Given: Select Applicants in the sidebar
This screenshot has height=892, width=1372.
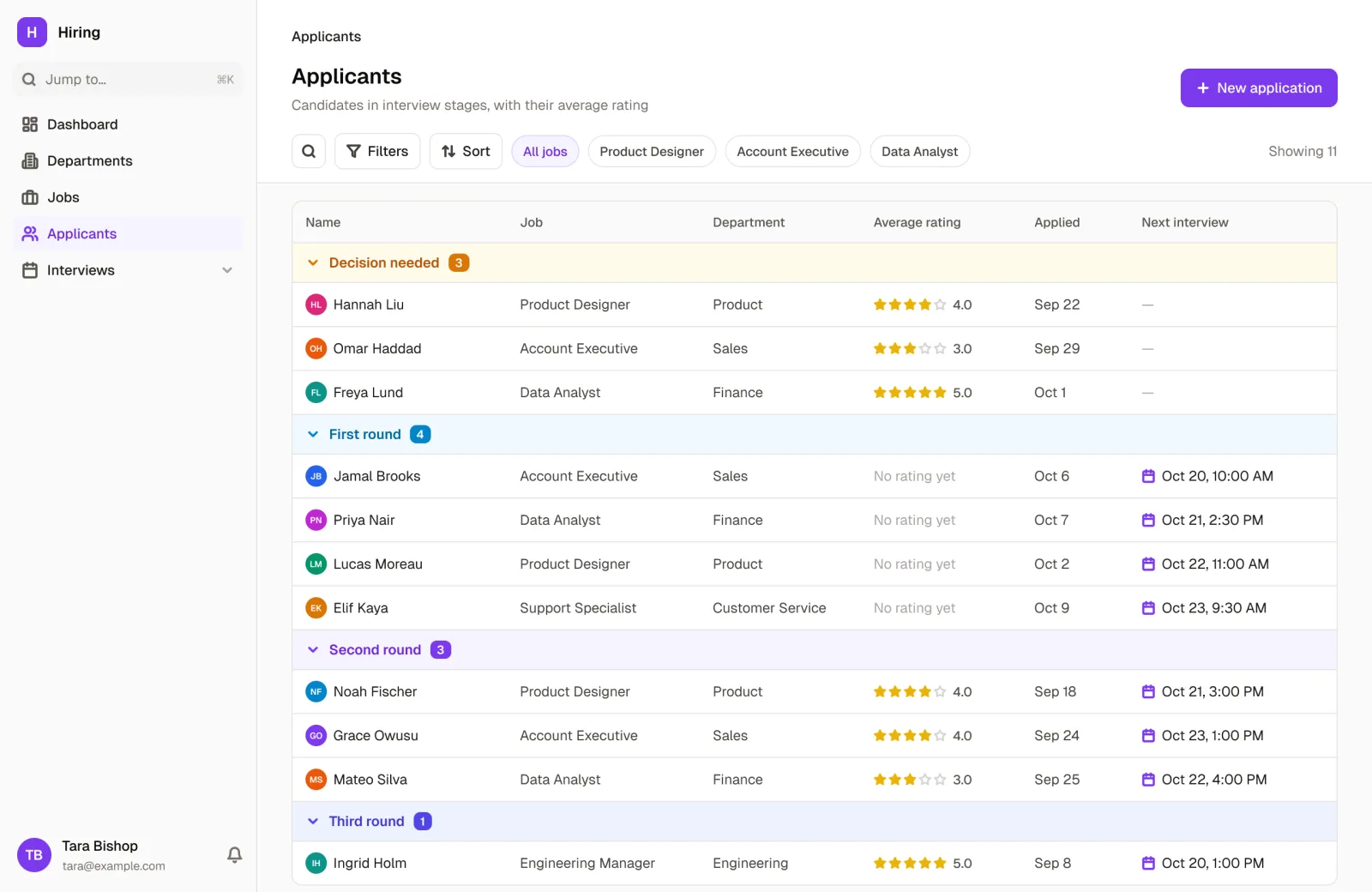Looking at the screenshot, I should pyautogui.click(x=129, y=234).
